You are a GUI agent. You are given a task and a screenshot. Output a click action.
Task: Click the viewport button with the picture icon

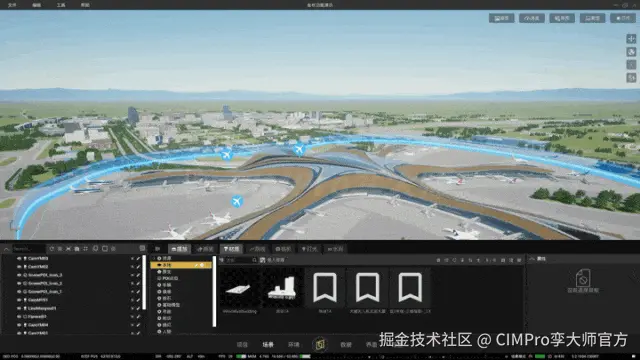click(x=502, y=18)
